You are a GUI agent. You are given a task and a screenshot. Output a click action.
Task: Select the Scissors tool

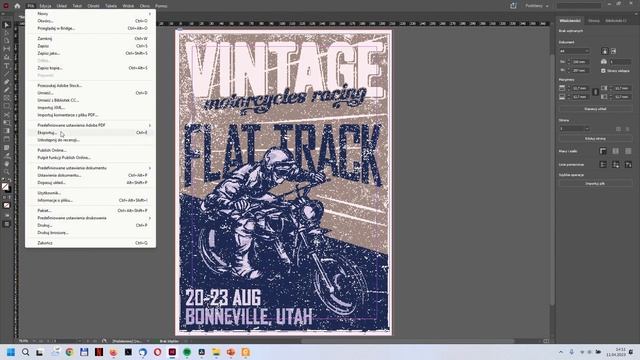coord(6,115)
